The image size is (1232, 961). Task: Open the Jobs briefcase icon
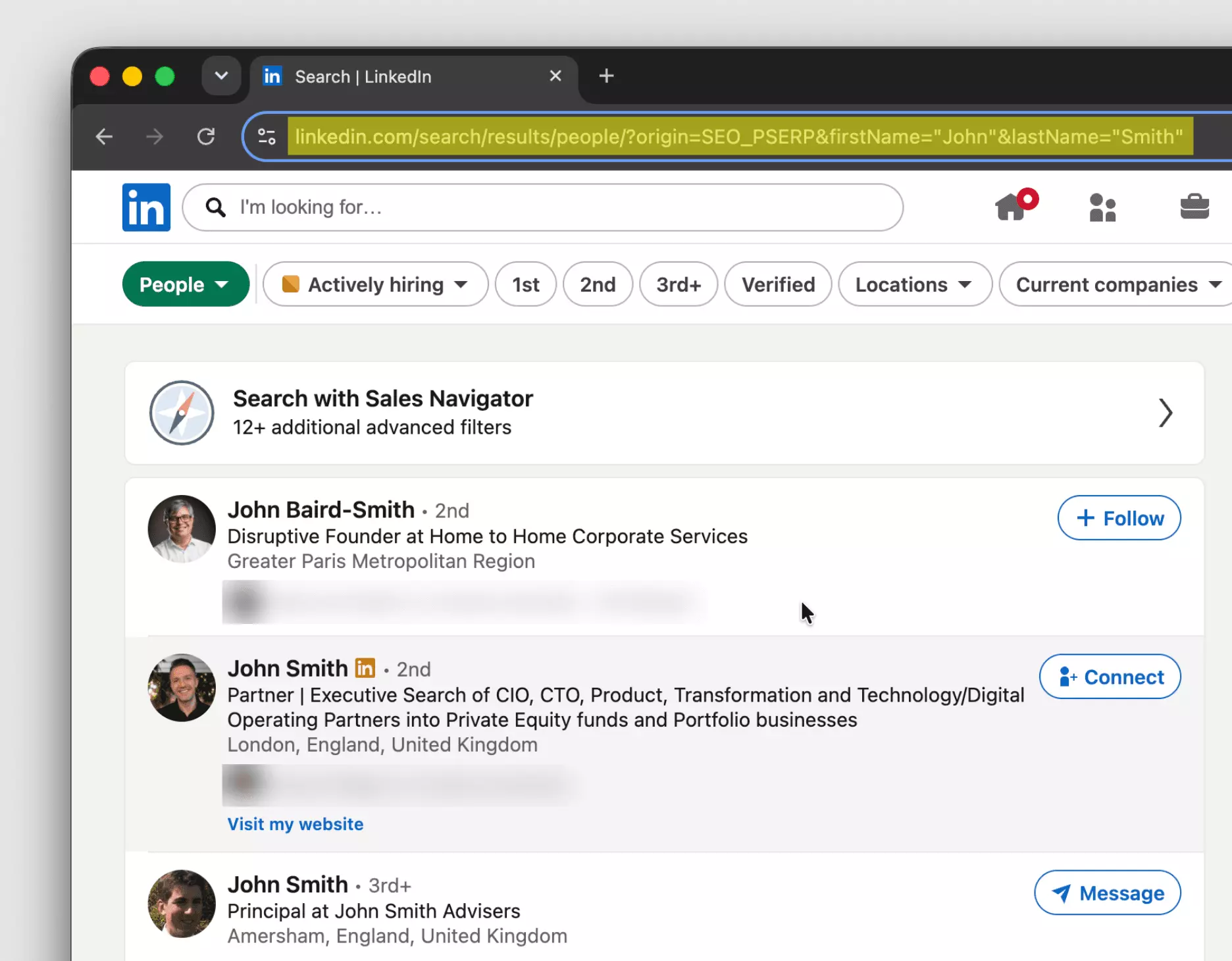point(1194,207)
